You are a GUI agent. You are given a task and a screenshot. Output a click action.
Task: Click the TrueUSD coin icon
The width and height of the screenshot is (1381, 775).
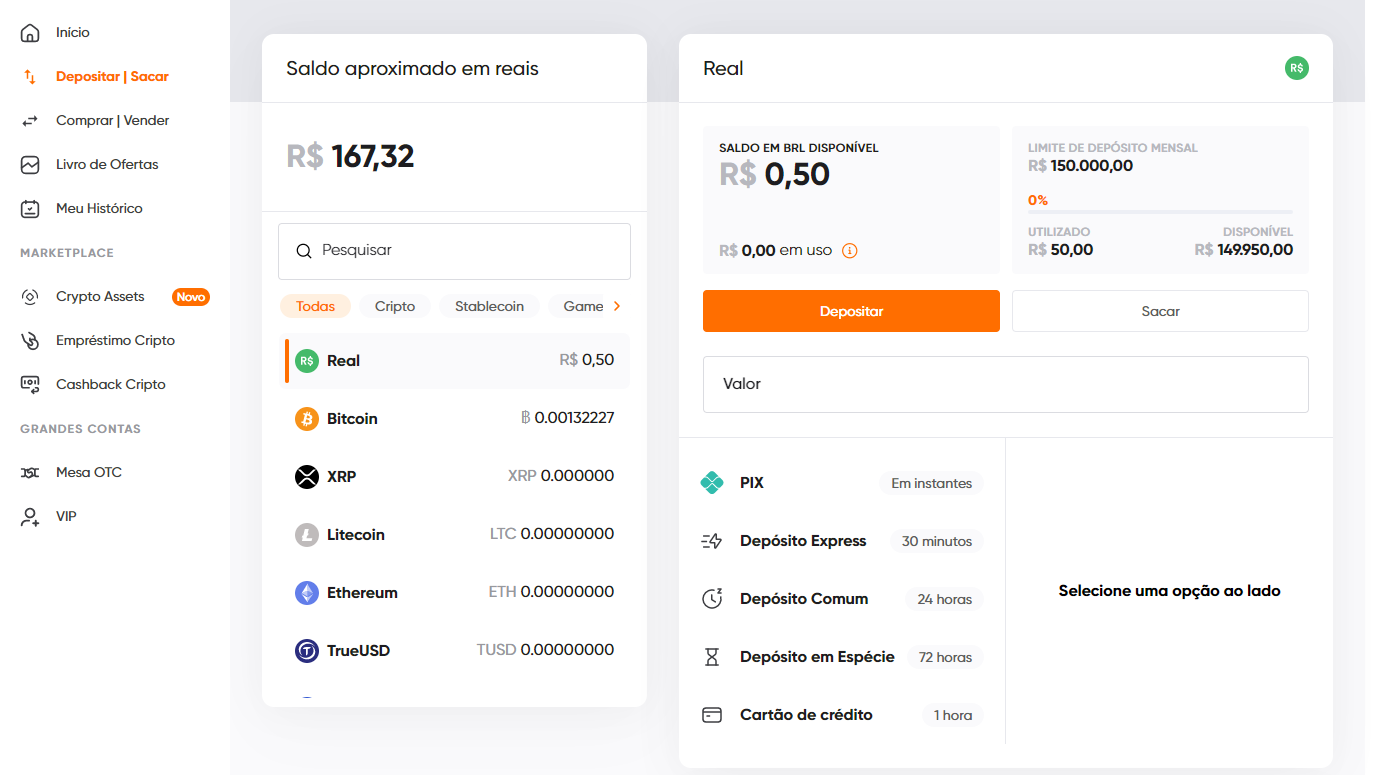click(307, 651)
